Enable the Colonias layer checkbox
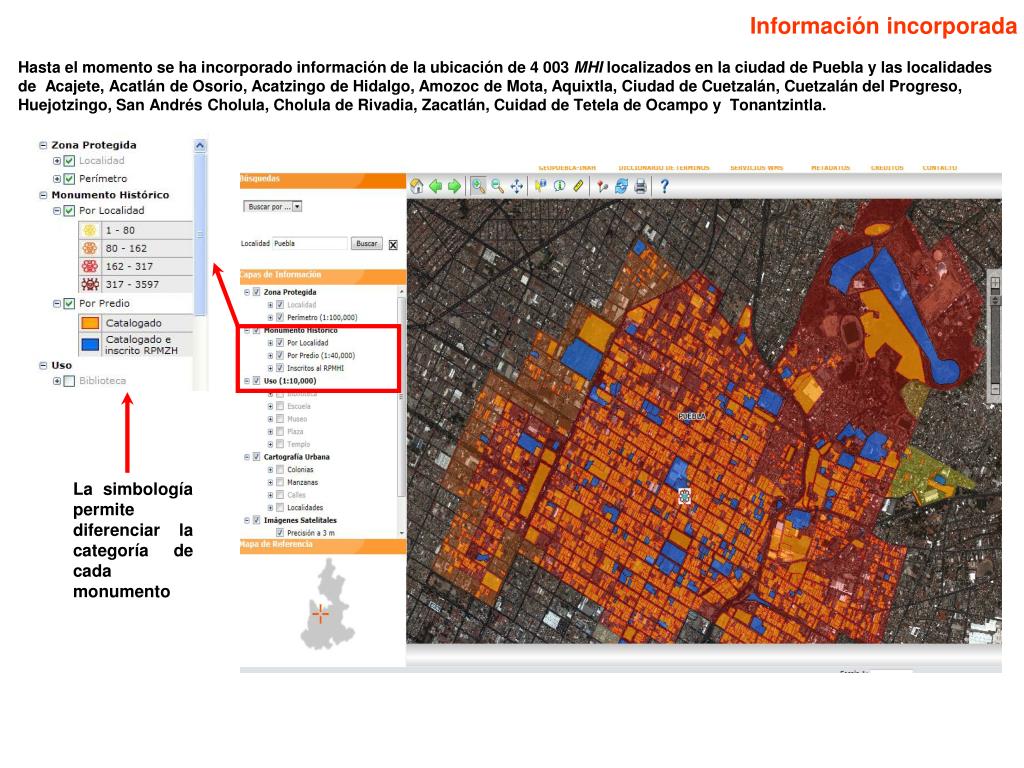Screen dimensions: 1024x768 point(280,470)
